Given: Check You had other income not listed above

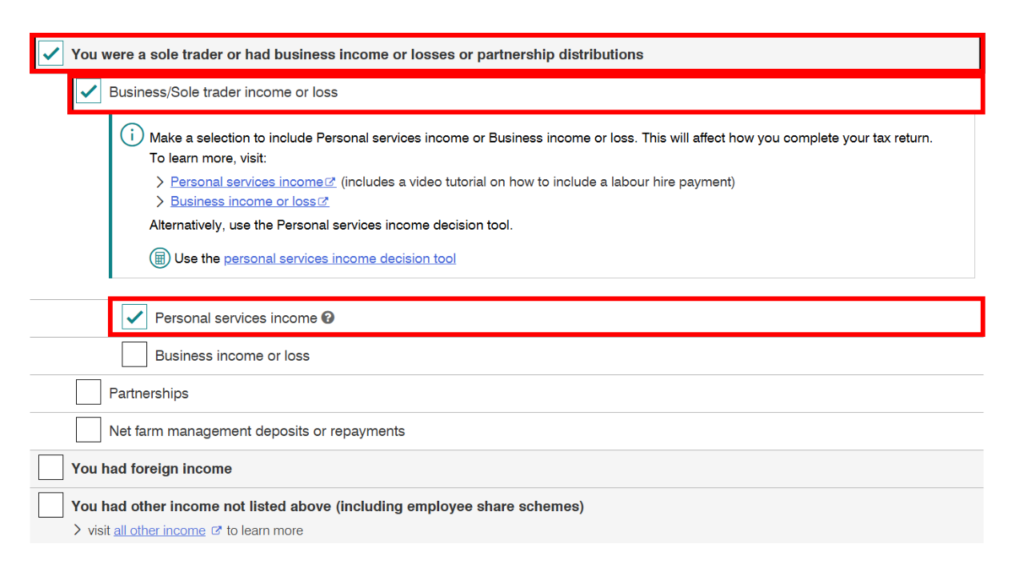Looking at the screenshot, I should [x=51, y=505].
